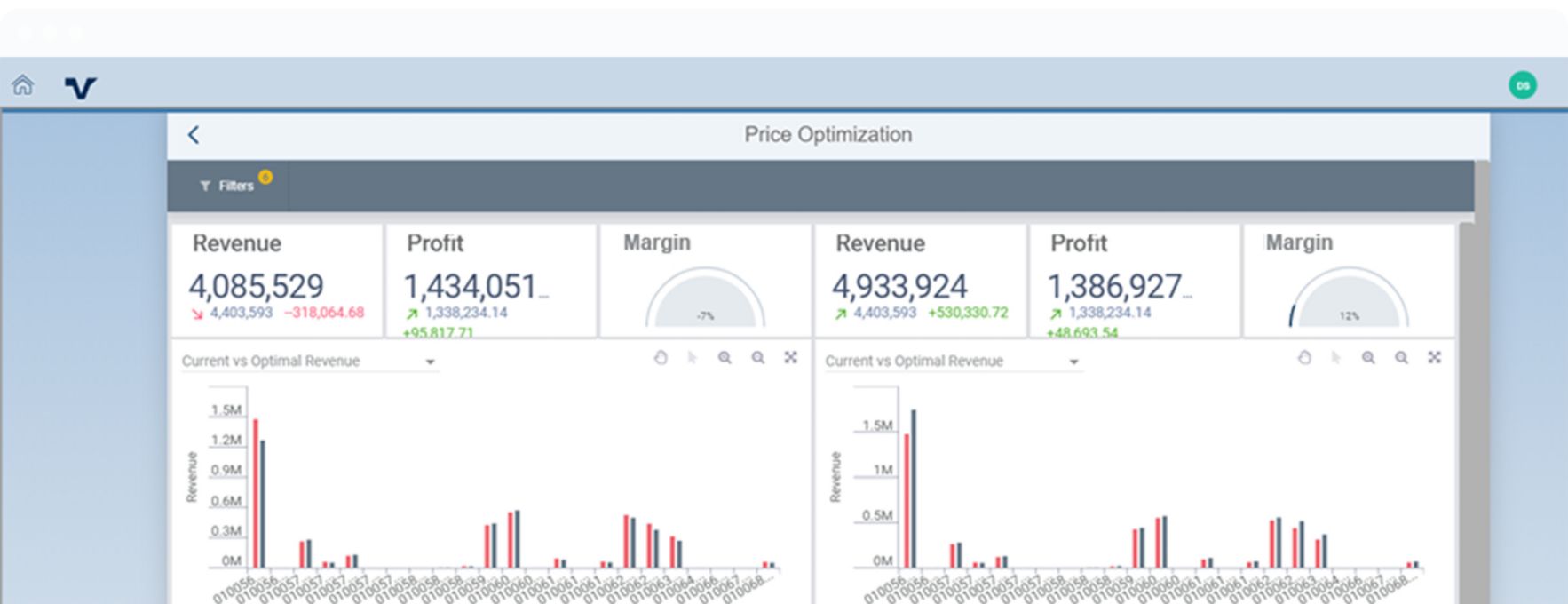The height and width of the screenshot is (604, 1568).
Task: Click the left Revenue card showing 4,085,529
Action: [276, 281]
